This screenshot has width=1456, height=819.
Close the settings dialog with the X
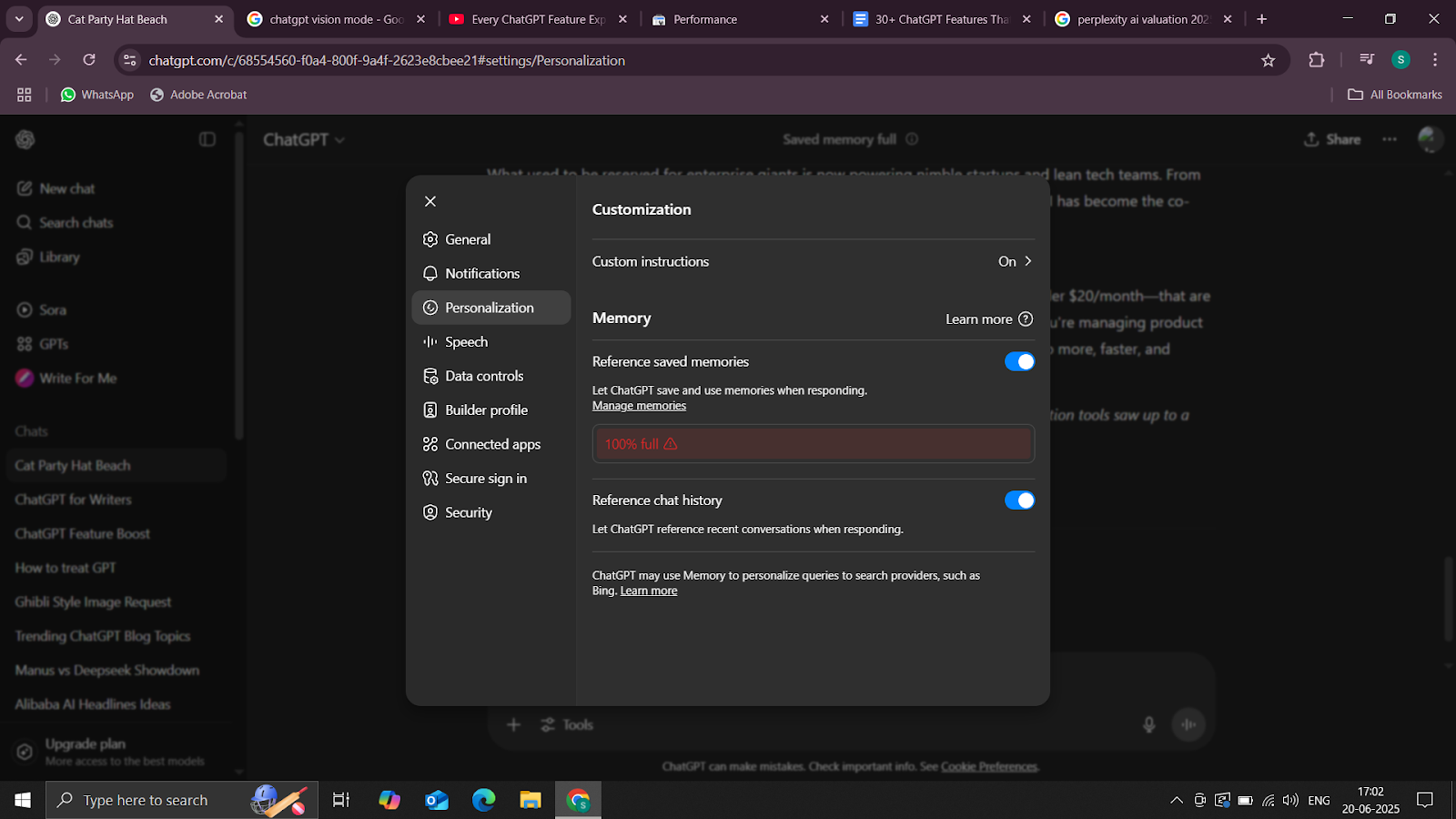430,201
